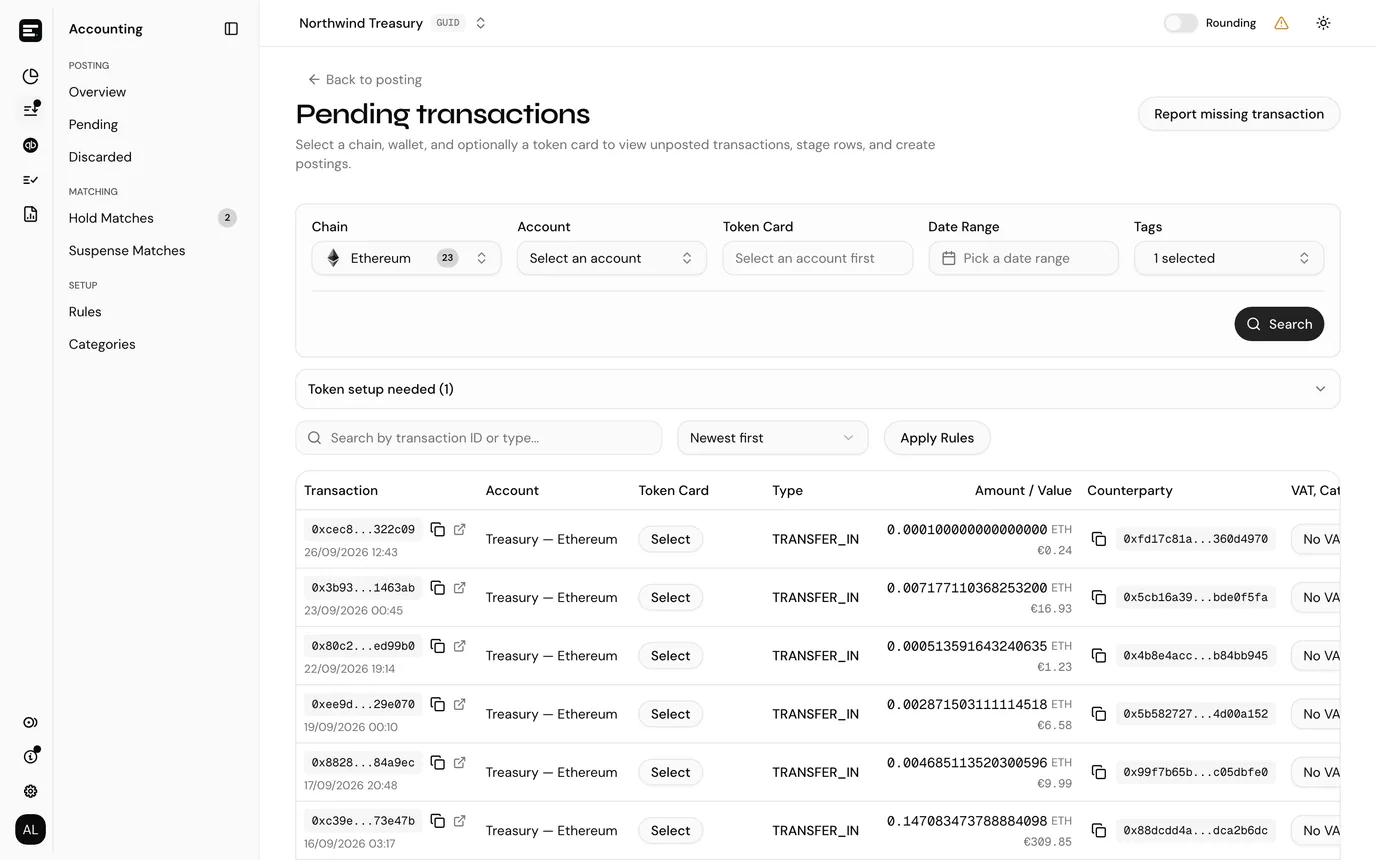Copy transaction ID 0x80c2...ed99b0
Image resolution: width=1376 pixels, height=860 pixels.
tap(437, 646)
